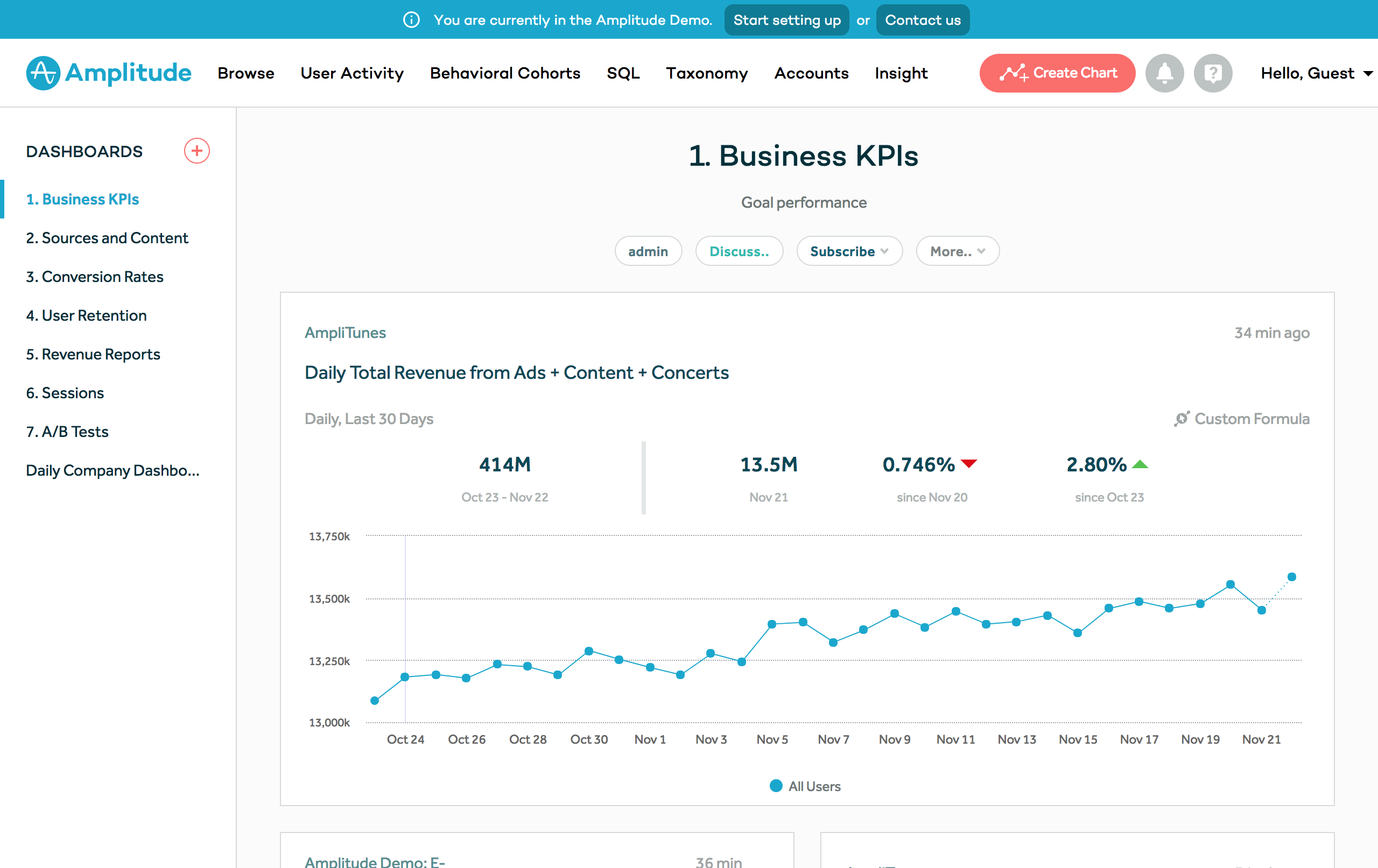This screenshot has width=1378, height=868.
Task: Open 3. Conversion Rates dashboard
Action: coord(94,277)
